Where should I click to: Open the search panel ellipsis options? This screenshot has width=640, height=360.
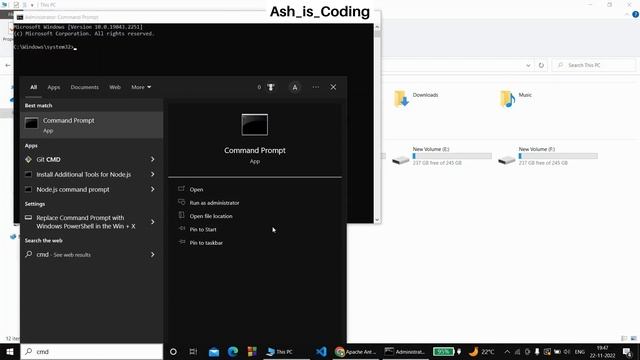coord(316,87)
